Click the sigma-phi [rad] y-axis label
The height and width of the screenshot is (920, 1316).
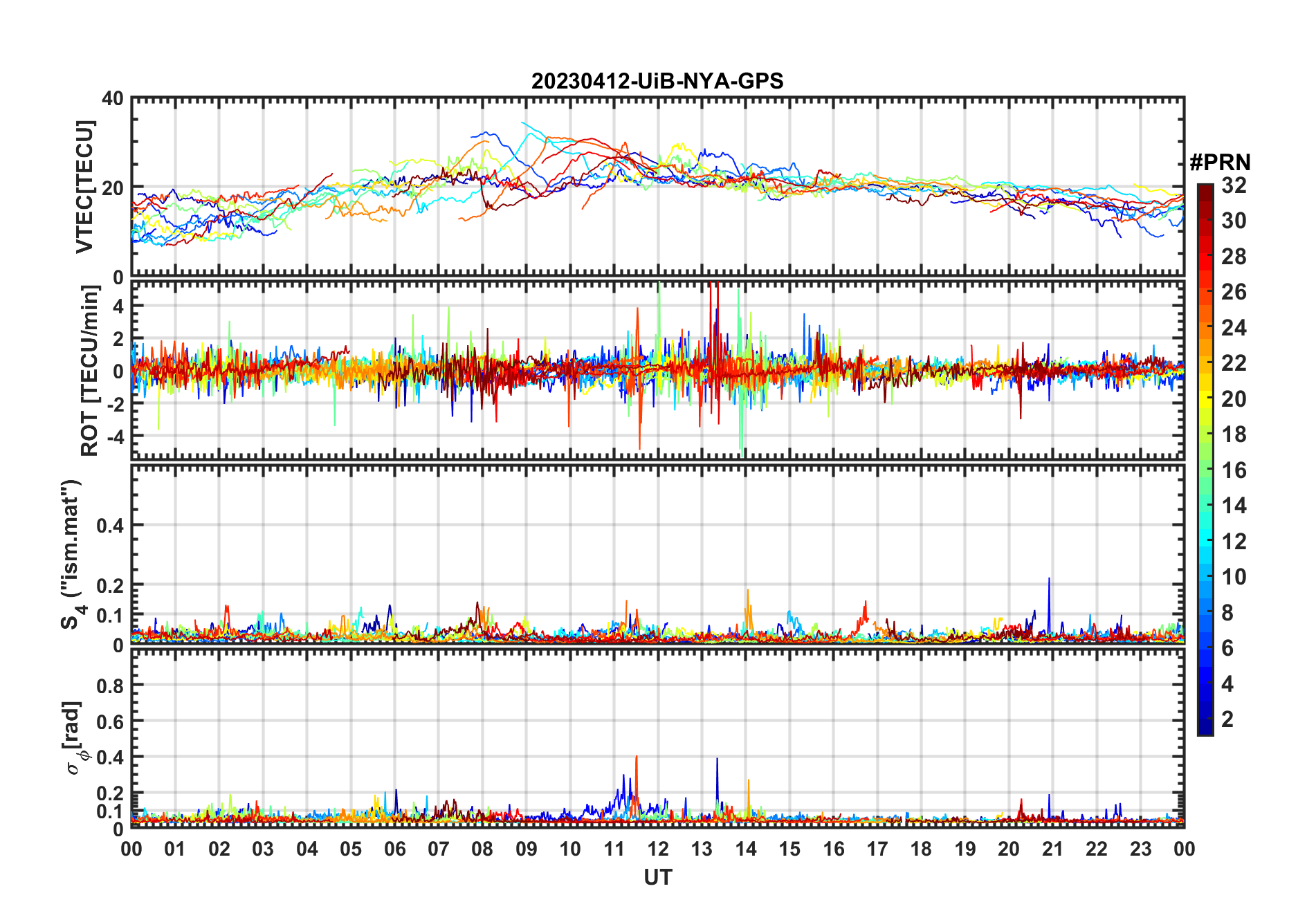tap(75, 737)
